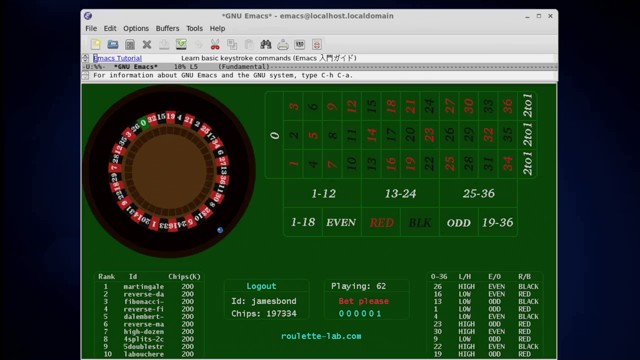Click the martingale row in ranking
This screenshot has width=640, height=360.
(149, 287)
